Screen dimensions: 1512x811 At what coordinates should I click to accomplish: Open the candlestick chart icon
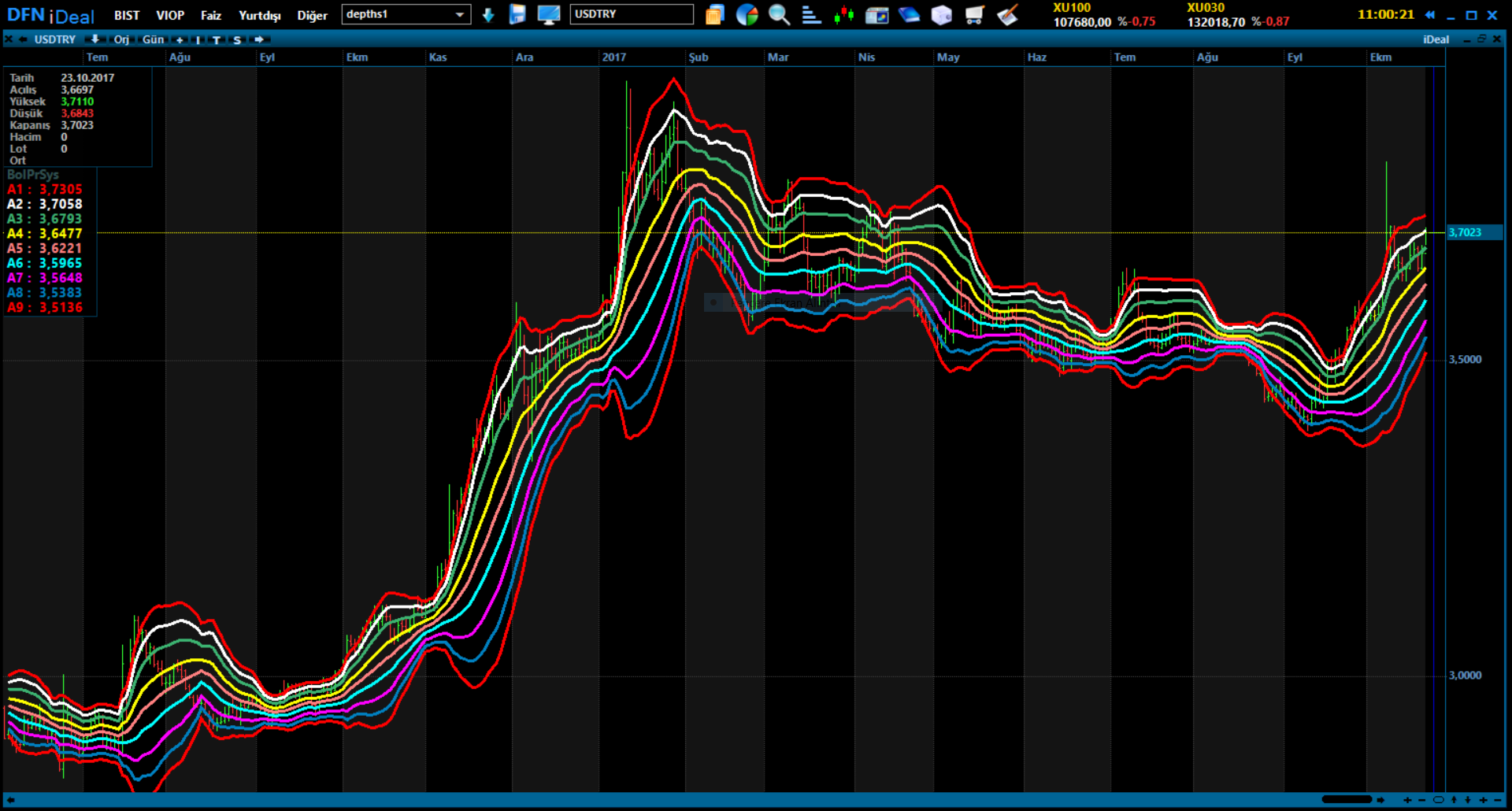843,14
